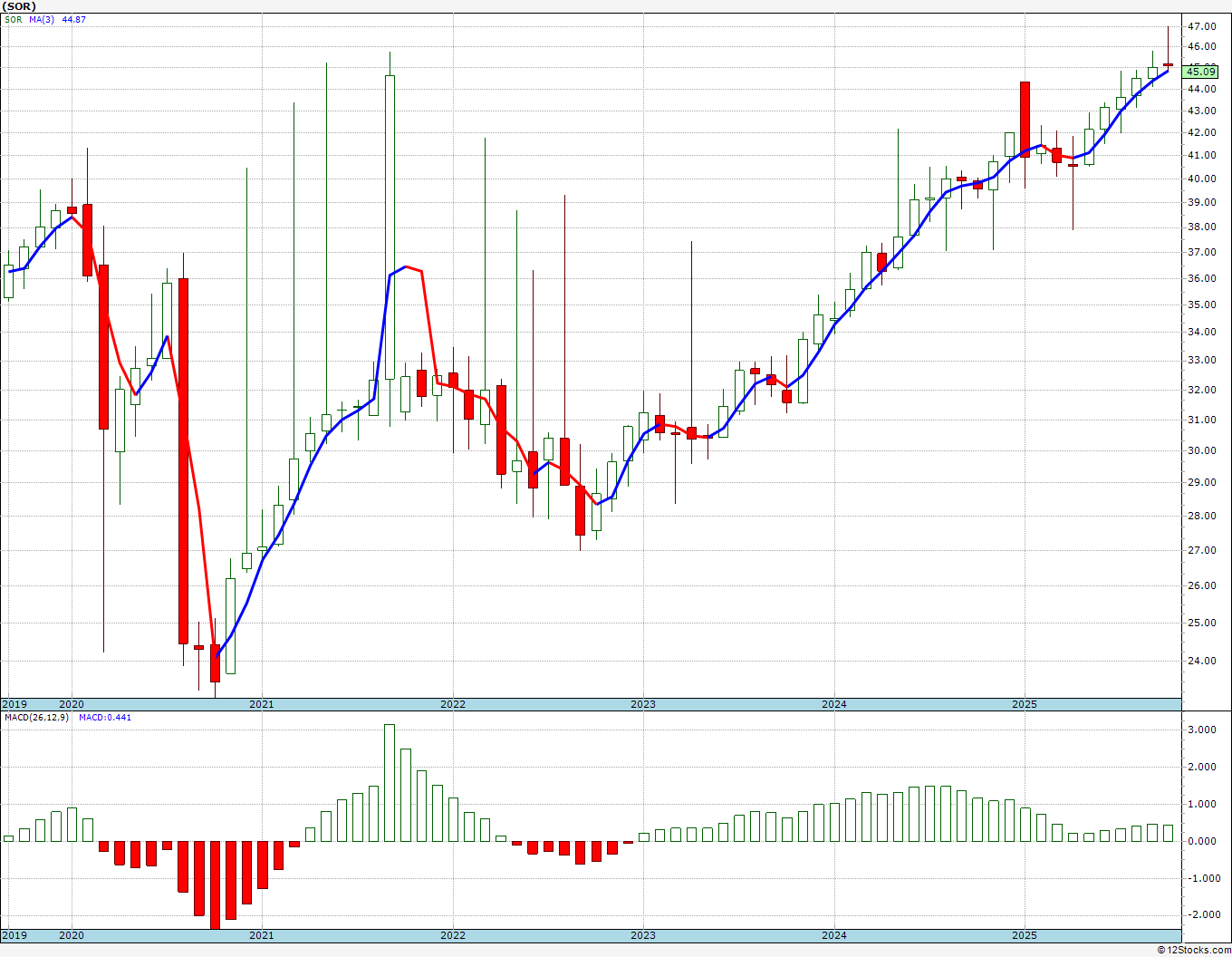Viewport: 1232px width, 957px height.
Task: Click the 34.00 price axis label
Action: pos(1202,333)
